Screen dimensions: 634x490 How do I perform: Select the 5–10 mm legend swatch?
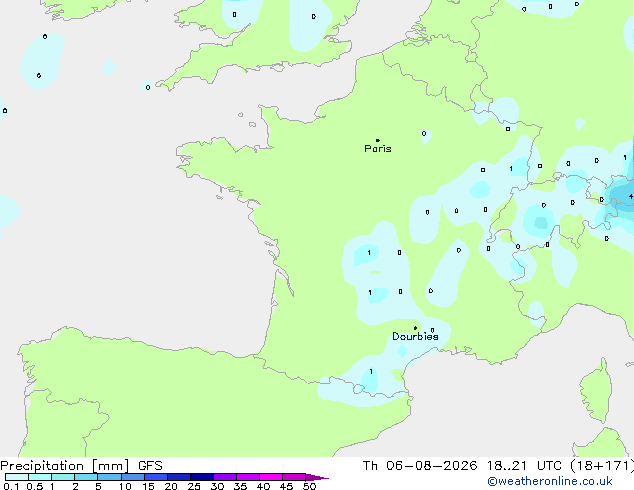(x=109, y=477)
